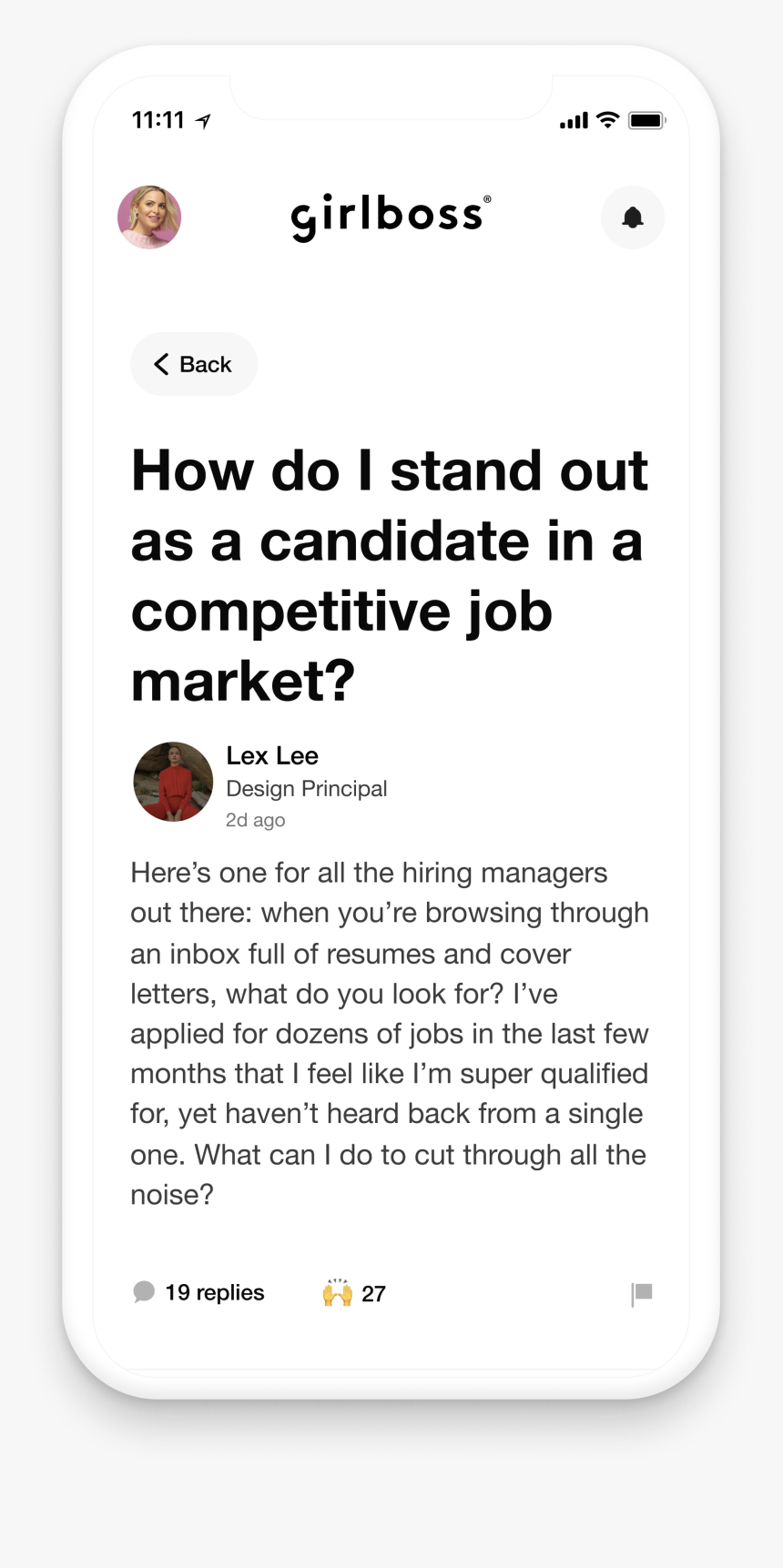Click the reaction count 27

pos(373,1293)
